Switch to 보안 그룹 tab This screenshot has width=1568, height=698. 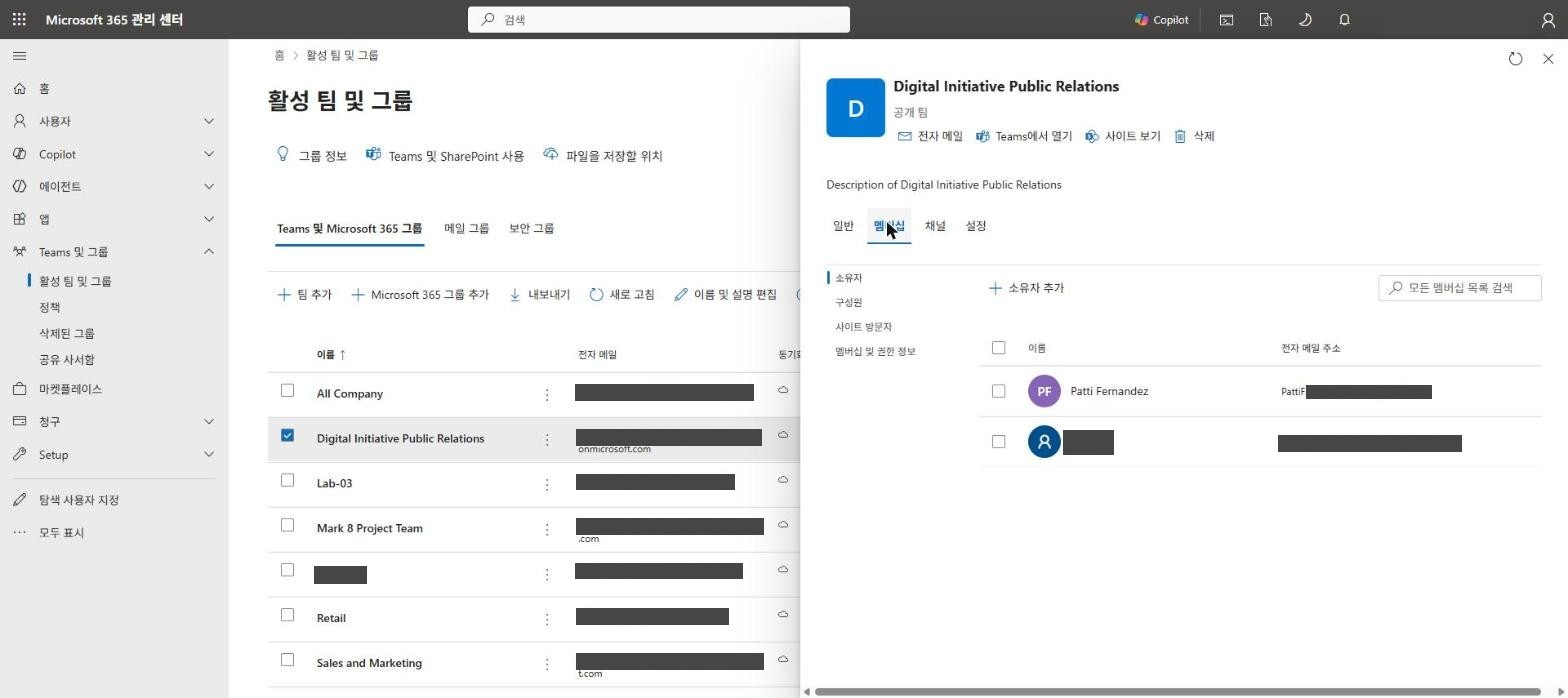[531, 228]
